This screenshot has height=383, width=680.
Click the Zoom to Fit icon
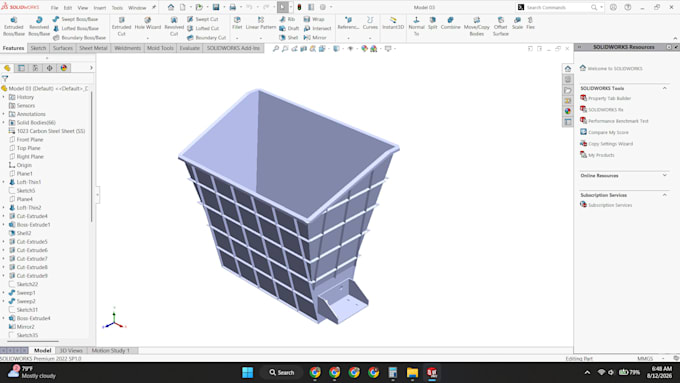click(276, 49)
